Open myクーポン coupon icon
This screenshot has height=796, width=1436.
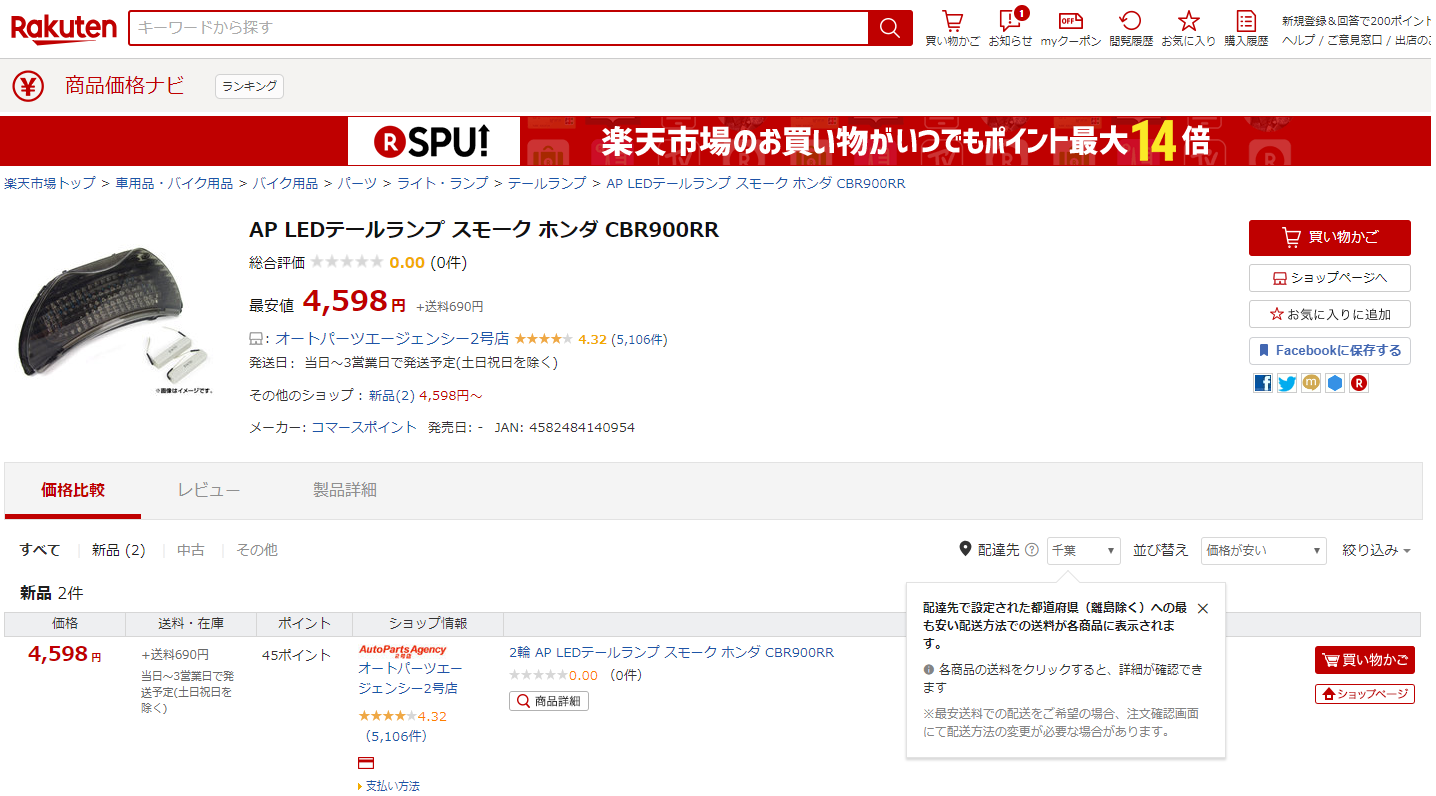[1071, 28]
